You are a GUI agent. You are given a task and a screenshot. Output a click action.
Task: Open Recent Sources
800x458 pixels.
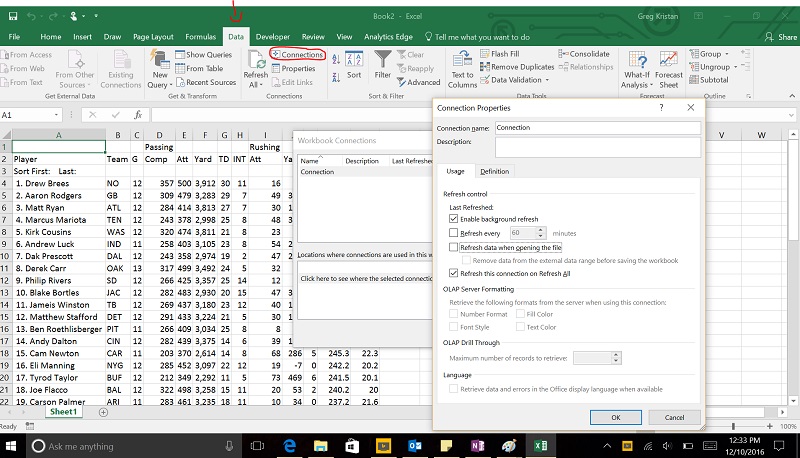[206, 82]
